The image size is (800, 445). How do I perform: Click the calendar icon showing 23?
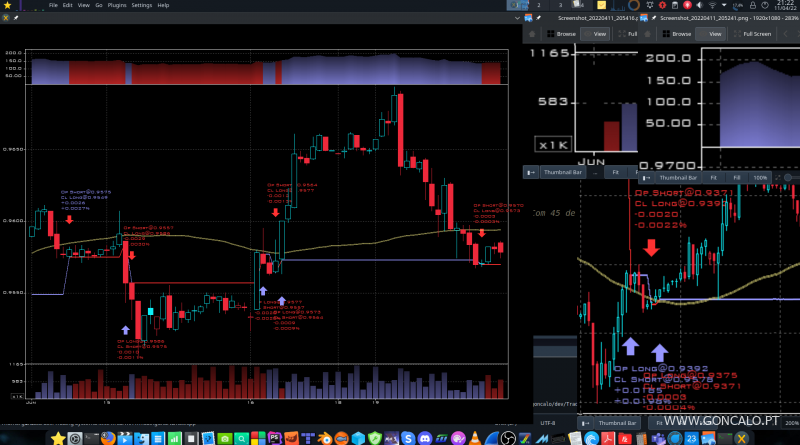point(690,438)
